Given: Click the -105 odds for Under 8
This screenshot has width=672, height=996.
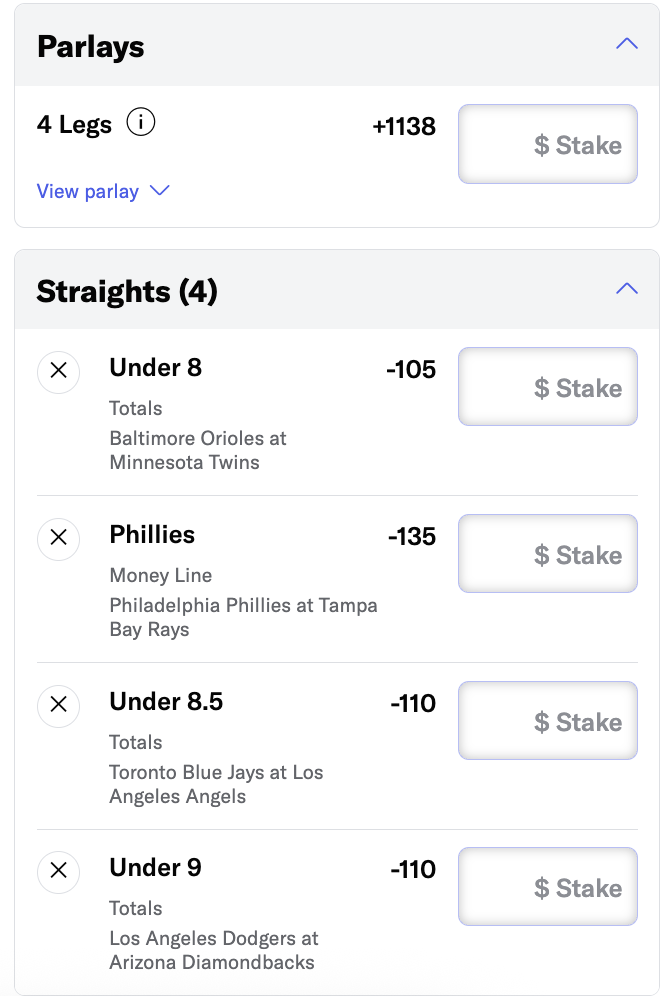Looking at the screenshot, I should pos(411,370).
